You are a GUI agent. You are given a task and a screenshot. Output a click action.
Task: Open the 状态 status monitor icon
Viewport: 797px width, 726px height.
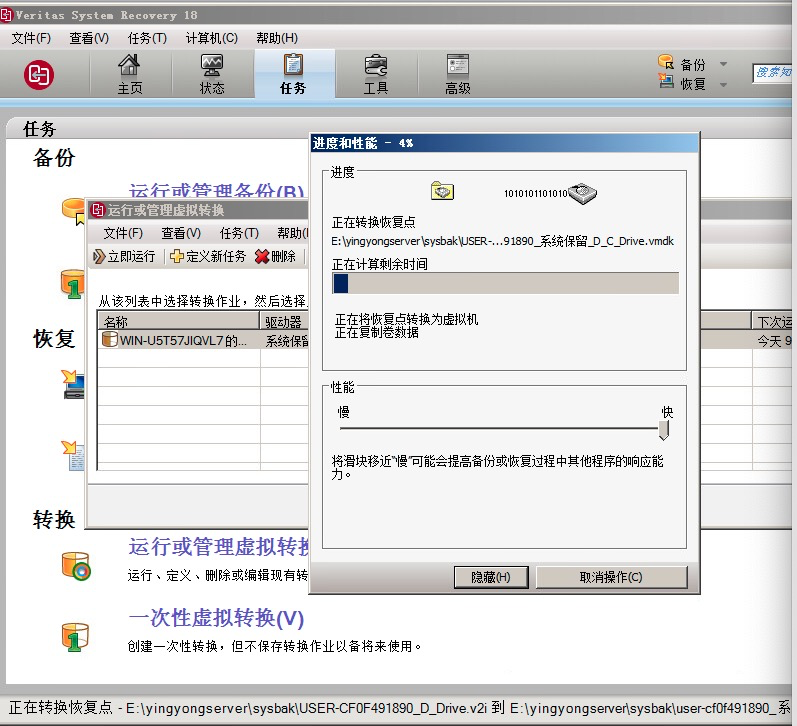pos(211,74)
